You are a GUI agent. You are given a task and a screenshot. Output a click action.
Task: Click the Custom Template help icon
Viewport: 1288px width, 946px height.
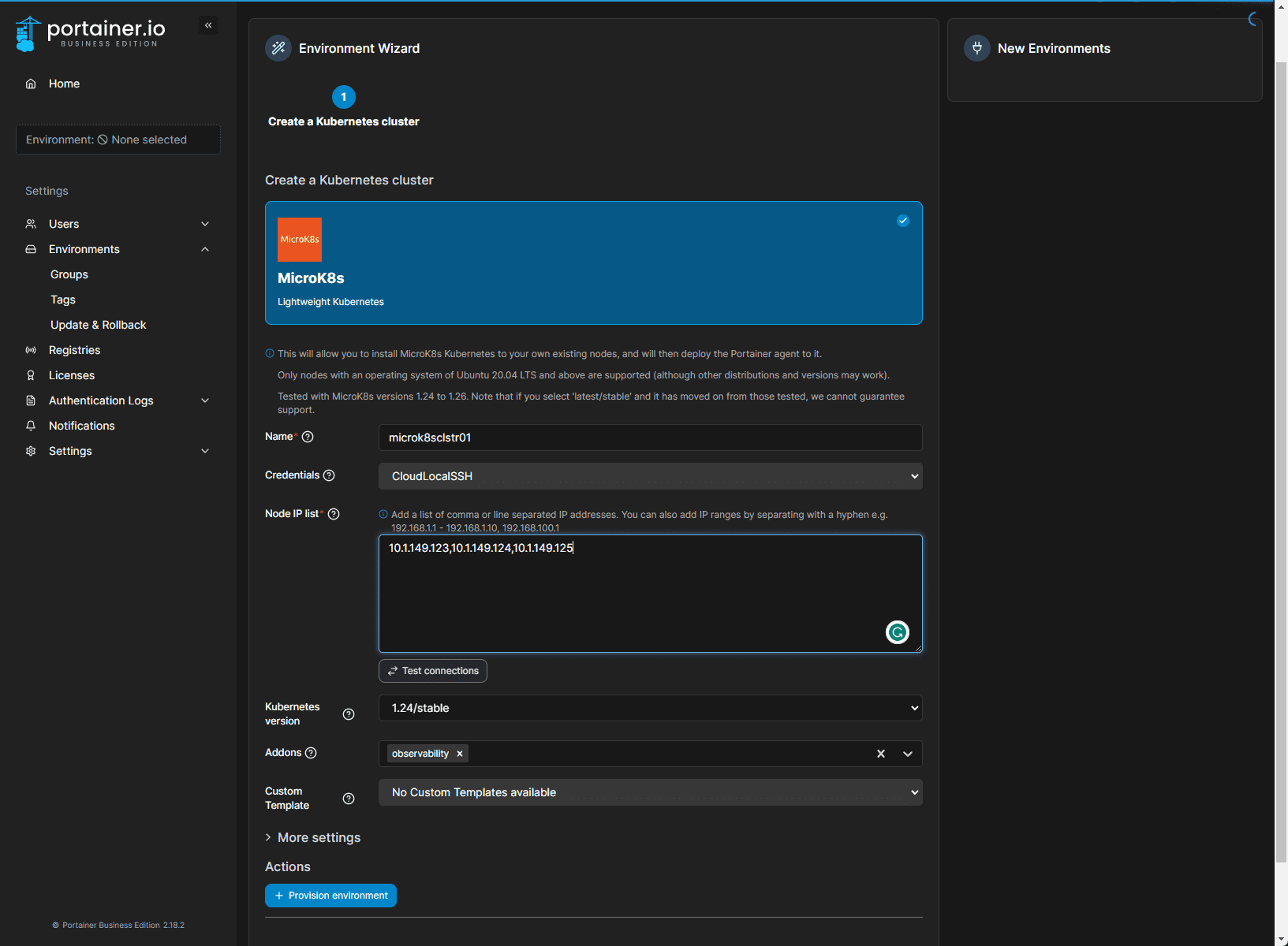pyautogui.click(x=349, y=799)
